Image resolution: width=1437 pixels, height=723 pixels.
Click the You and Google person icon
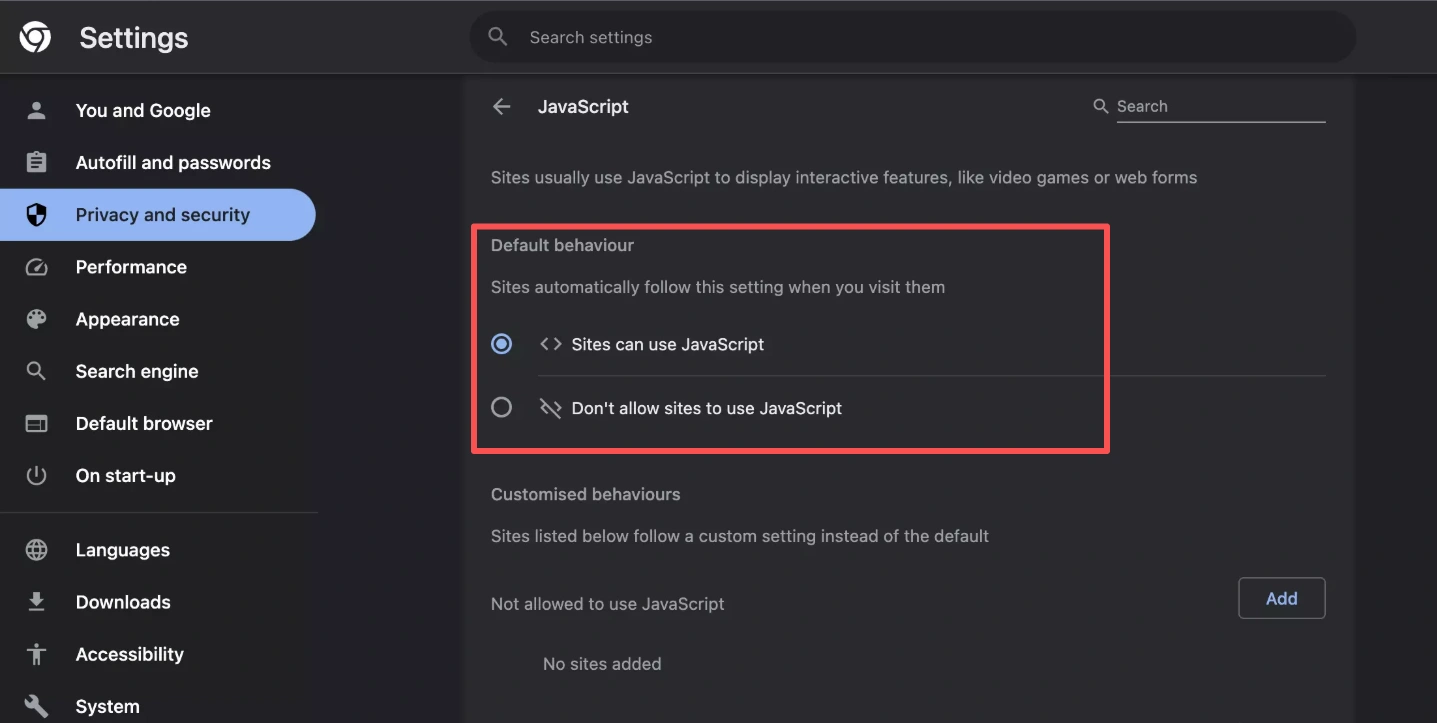(36, 110)
